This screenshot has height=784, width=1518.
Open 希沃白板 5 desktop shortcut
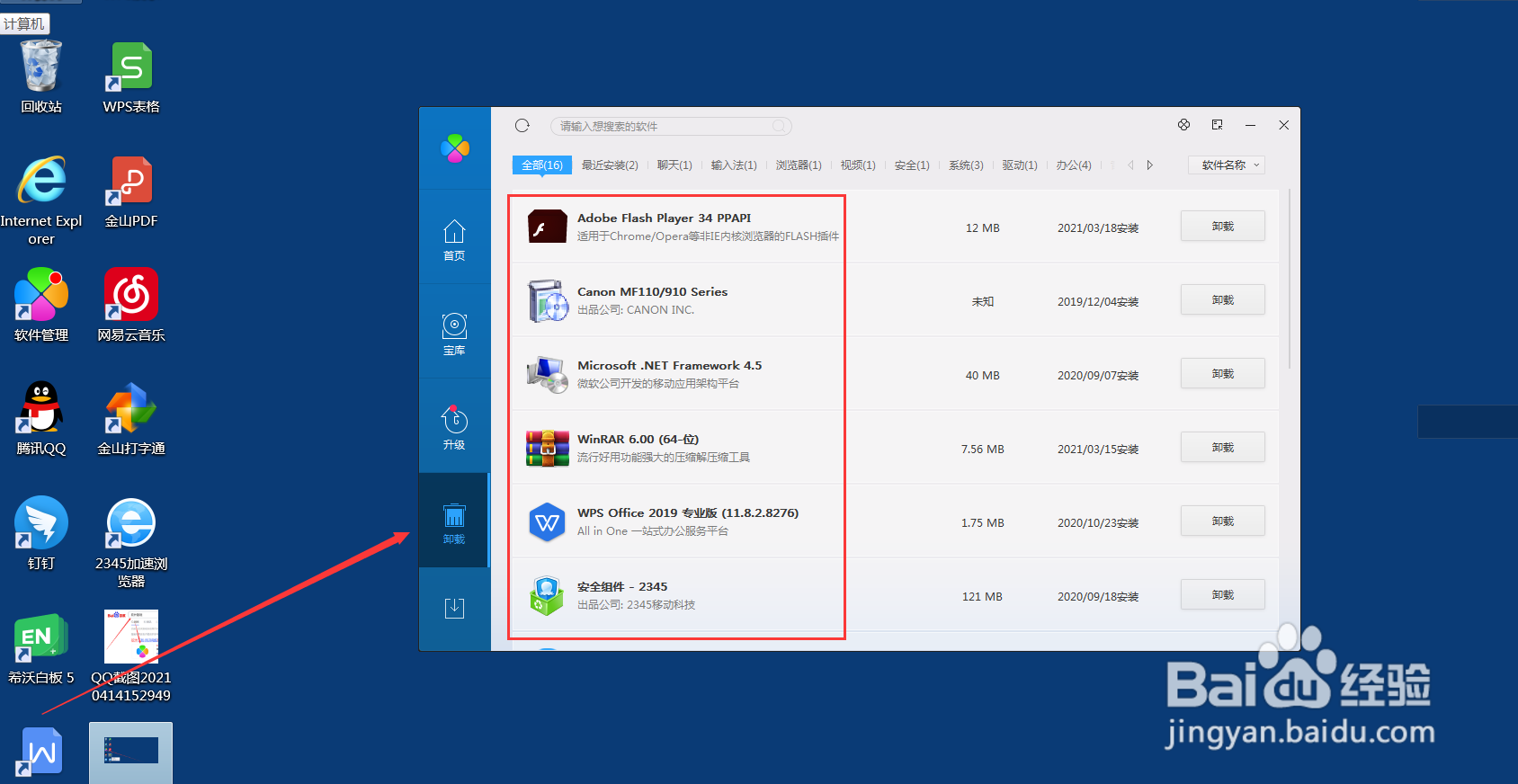pyautogui.click(x=41, y=648)
